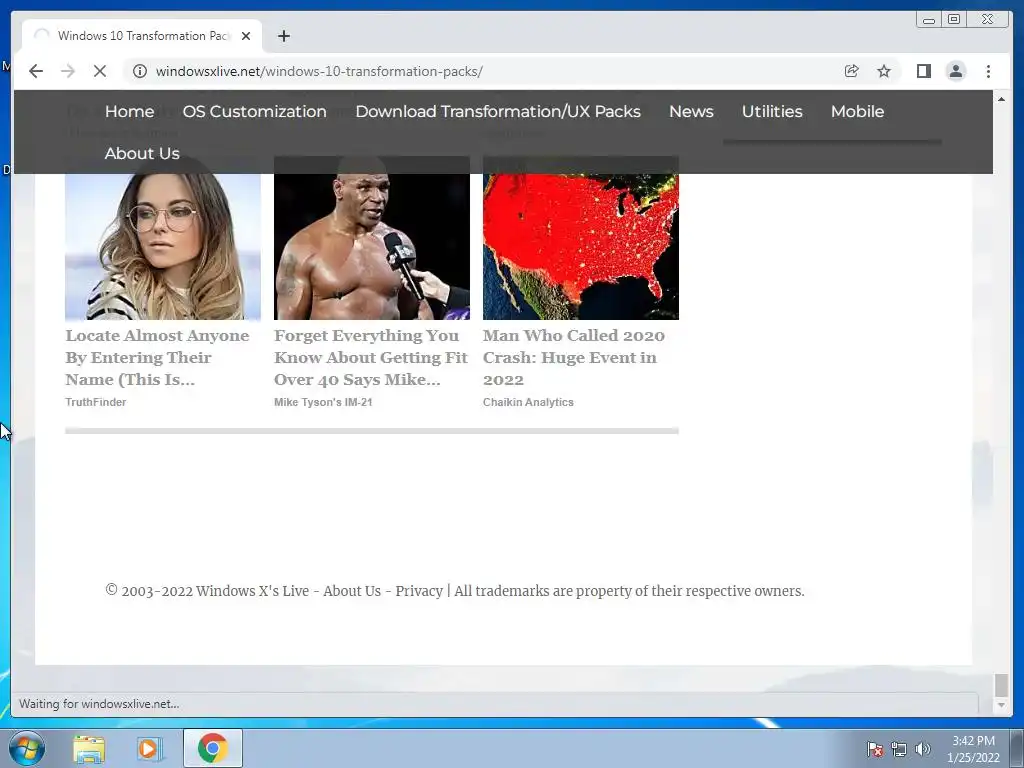Open the network tray icon
Viewport: 1024px width, 768px height.
tap(899, 749)
